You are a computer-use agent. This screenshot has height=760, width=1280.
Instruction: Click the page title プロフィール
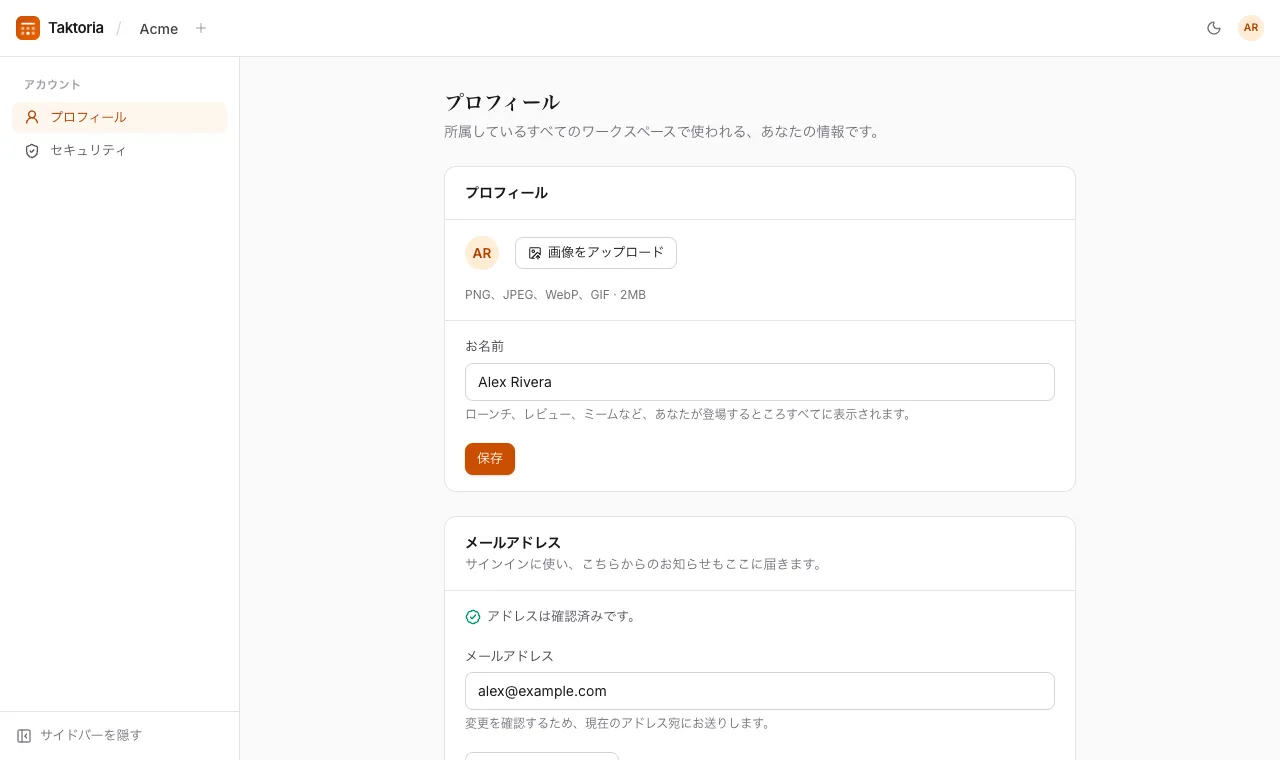502,102
